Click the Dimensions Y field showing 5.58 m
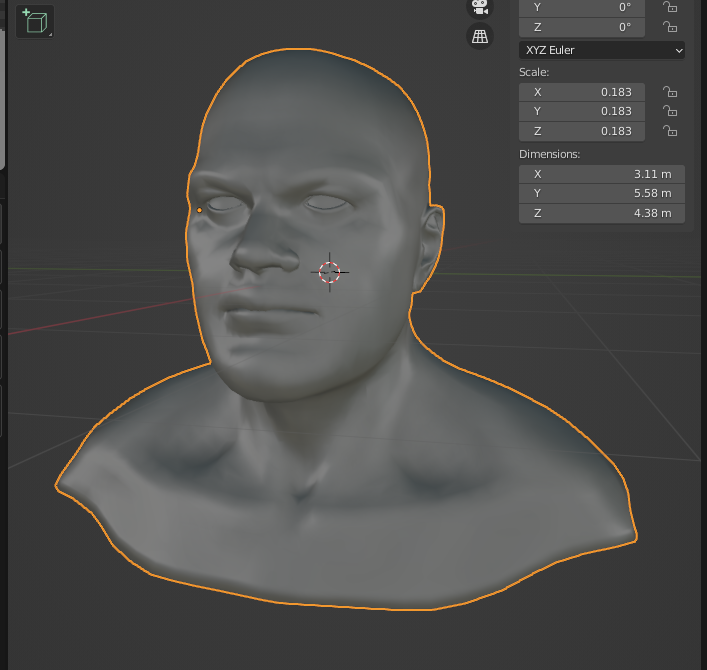The width and height of the screenshot is (707, 670). pyautogui.click(x=600, y=193)
